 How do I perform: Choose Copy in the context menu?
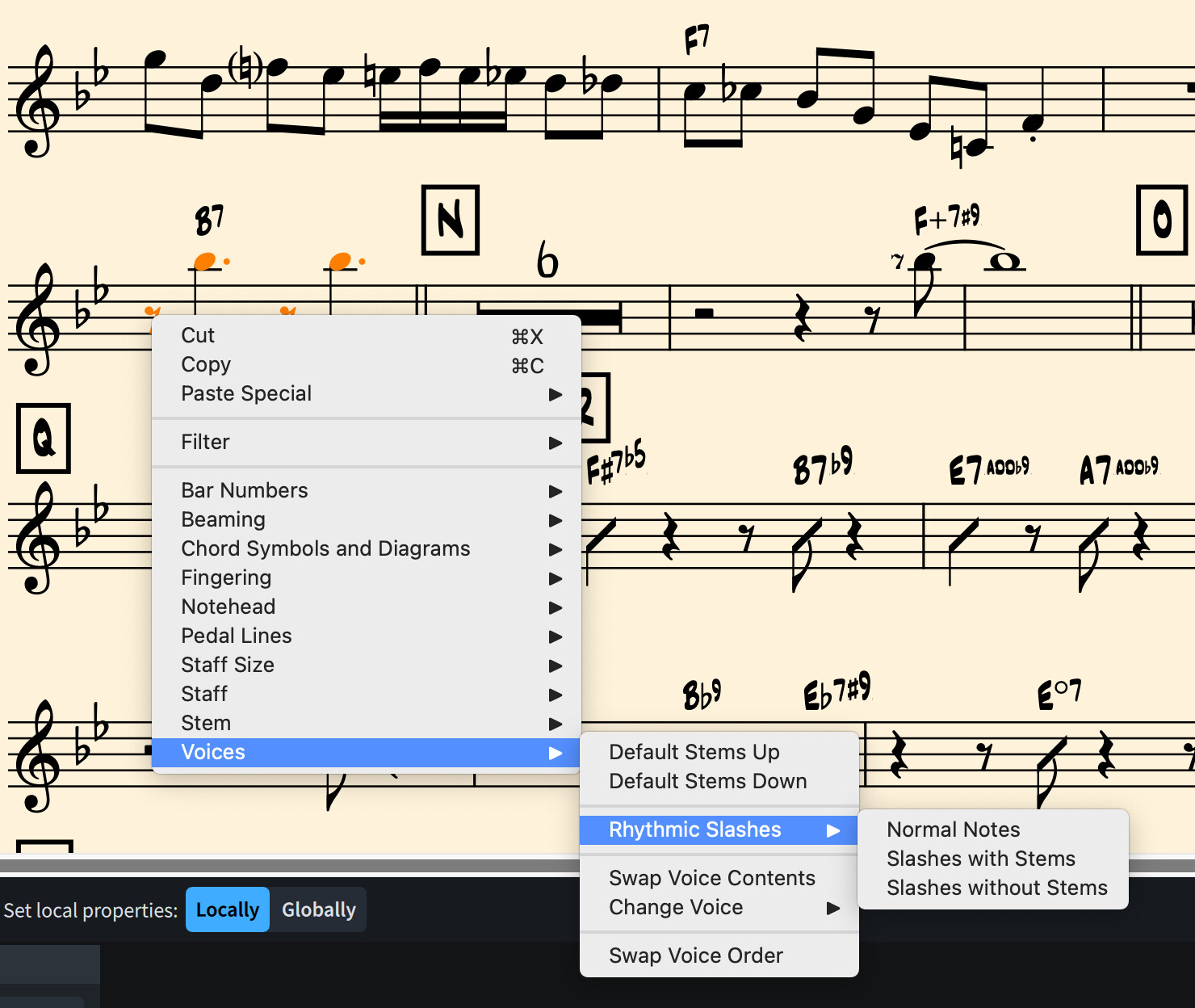tap(205, 364)
